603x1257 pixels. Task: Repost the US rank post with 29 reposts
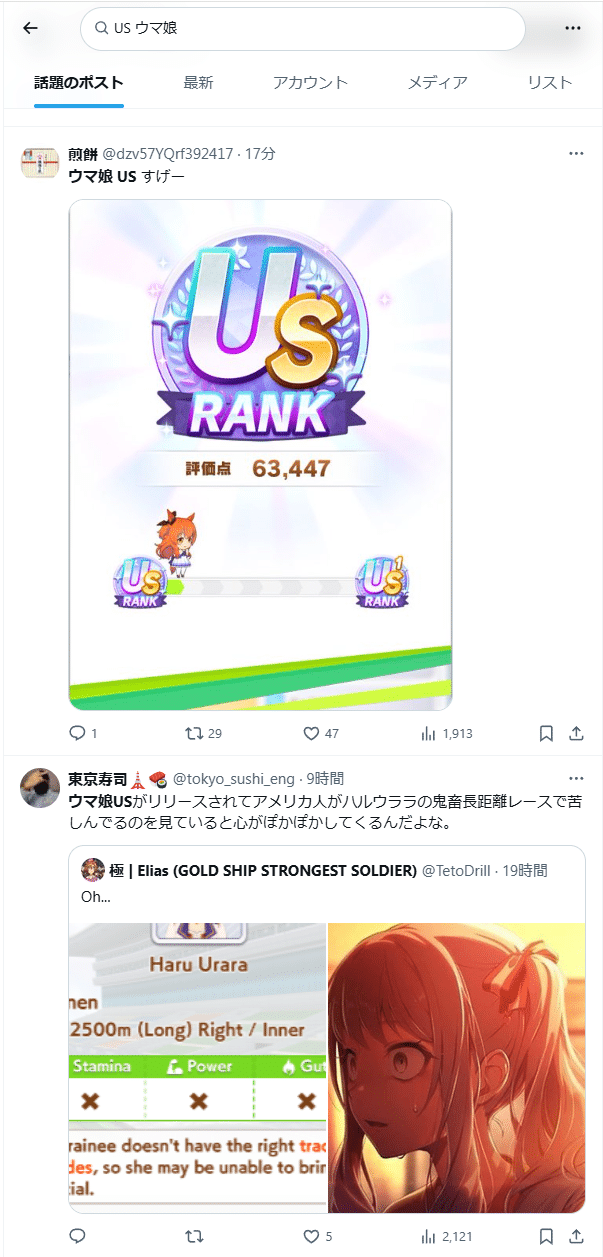click(x=195, y=734)
